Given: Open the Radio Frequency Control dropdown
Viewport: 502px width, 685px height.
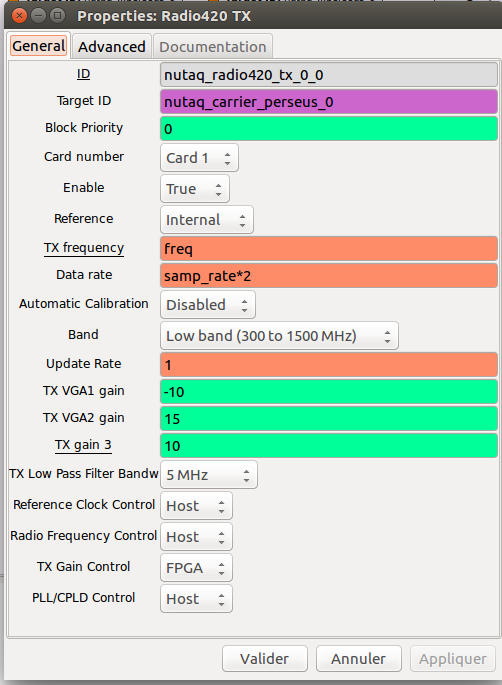Looking at the screenshot, I should pyautogui.click(x=196, y=536).
